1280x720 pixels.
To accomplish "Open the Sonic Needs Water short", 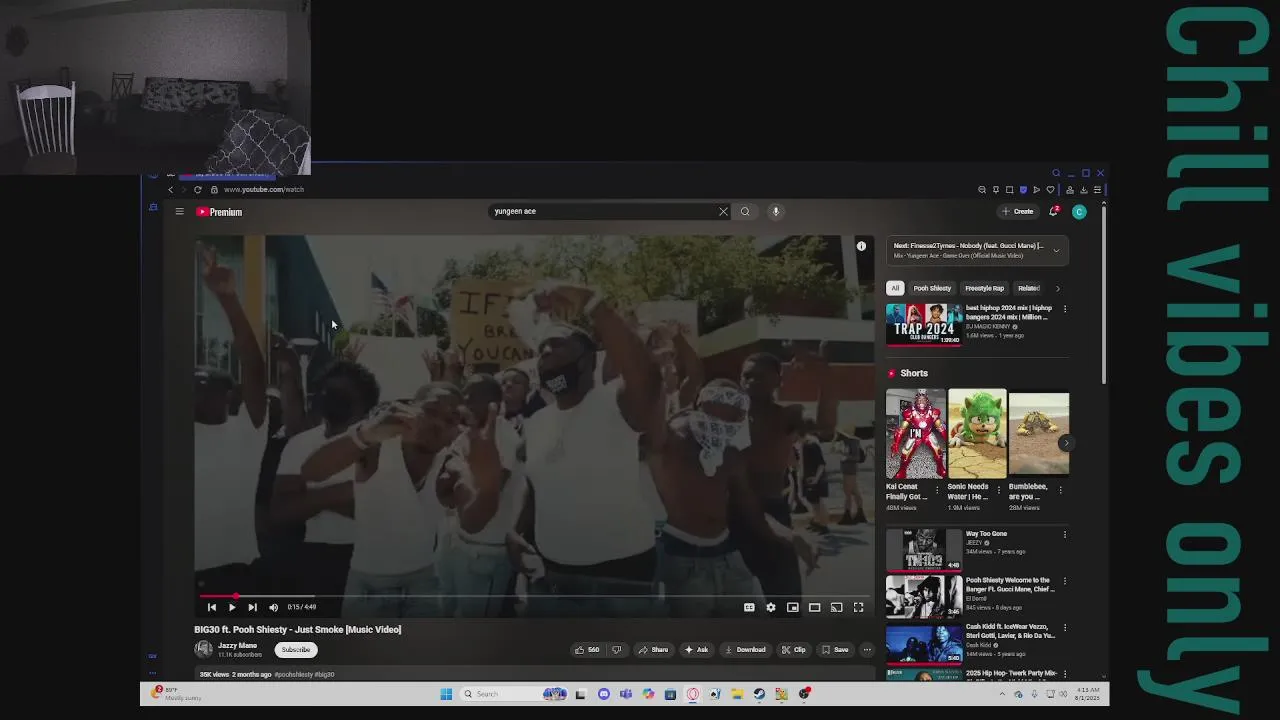I will point(977,433).
